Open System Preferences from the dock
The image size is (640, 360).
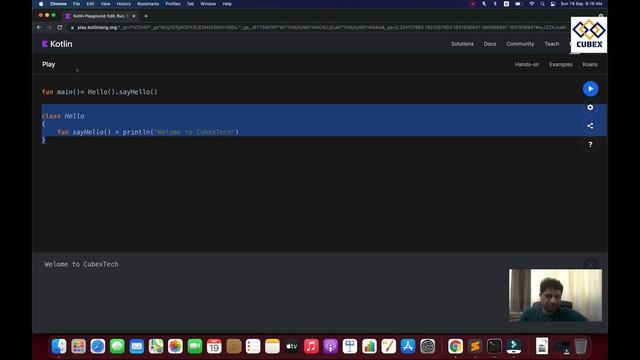[x=427, y=346]
